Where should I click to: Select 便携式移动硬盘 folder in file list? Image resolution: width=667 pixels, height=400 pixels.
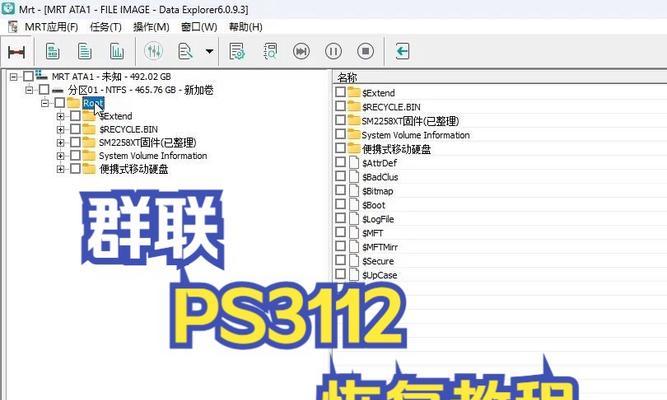pyautogui.click(x=396, y=149)
